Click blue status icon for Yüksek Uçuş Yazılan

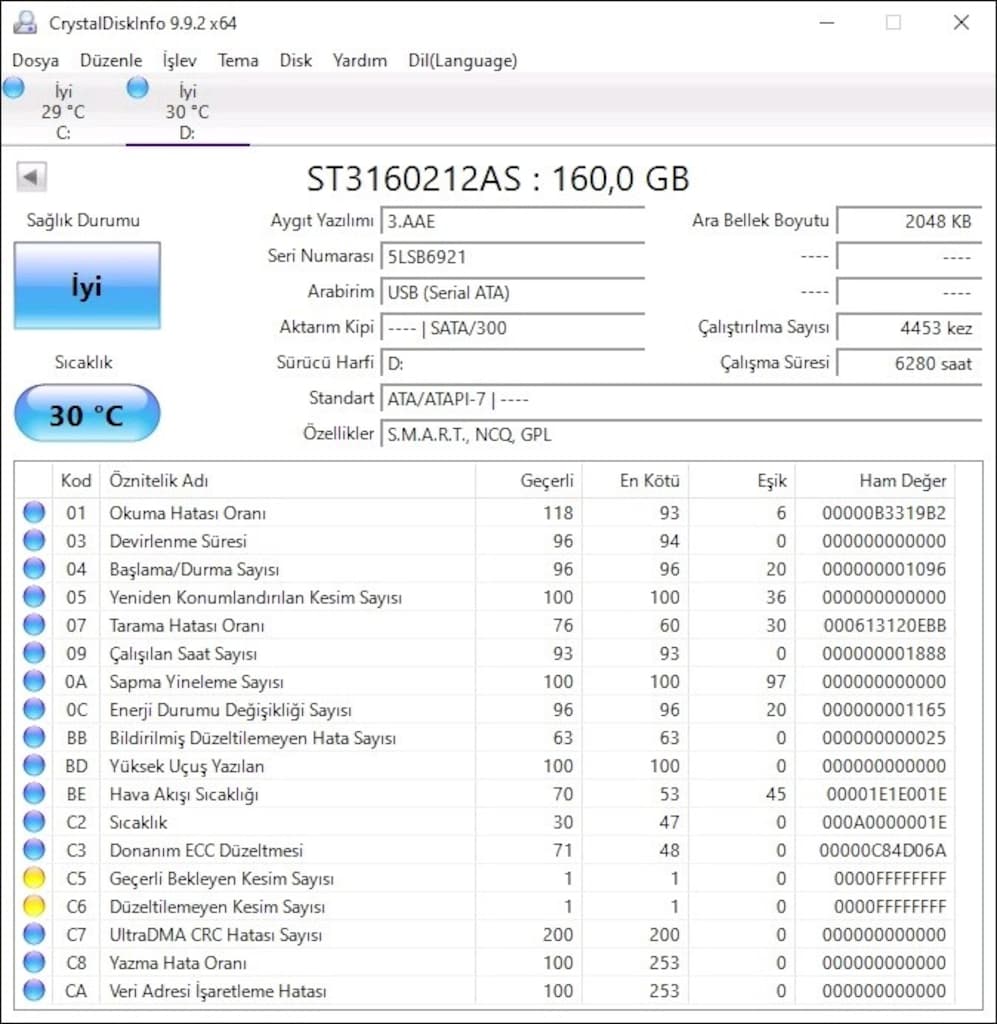pos(34,765)
